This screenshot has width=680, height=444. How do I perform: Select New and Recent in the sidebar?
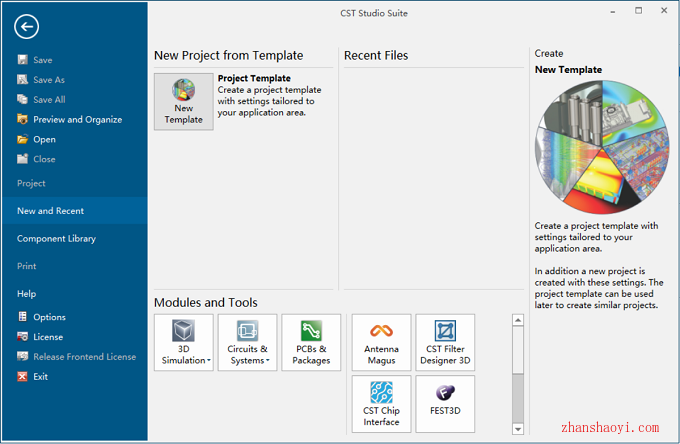(x=74, y=211)
